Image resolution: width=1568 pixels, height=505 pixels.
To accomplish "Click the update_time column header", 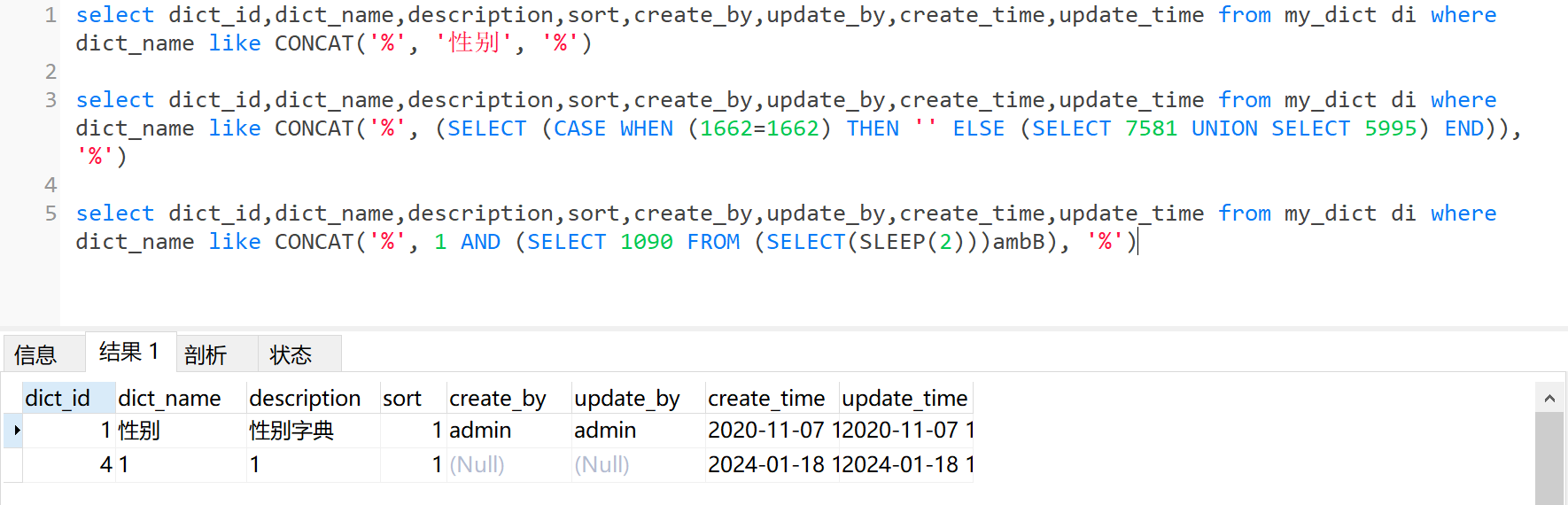I will (904, 399).
